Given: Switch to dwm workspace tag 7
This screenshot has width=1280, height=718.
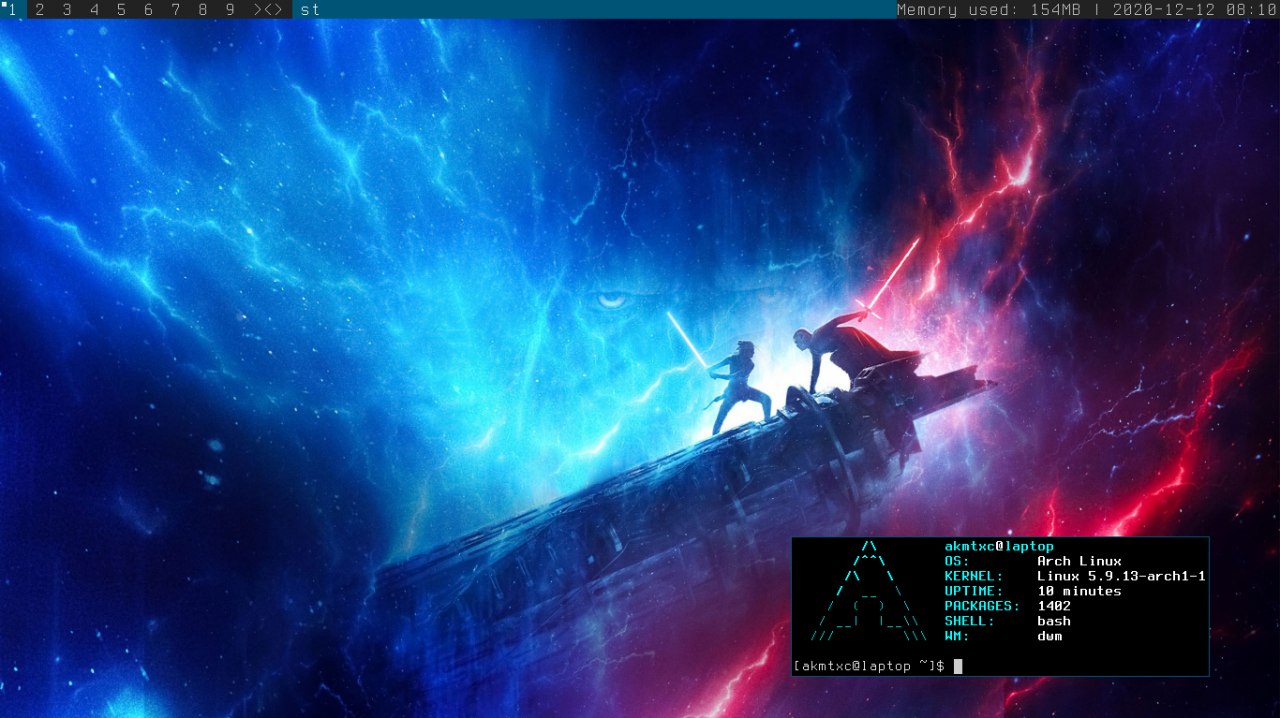Looking at the screenshot, I should coord(175,10).
